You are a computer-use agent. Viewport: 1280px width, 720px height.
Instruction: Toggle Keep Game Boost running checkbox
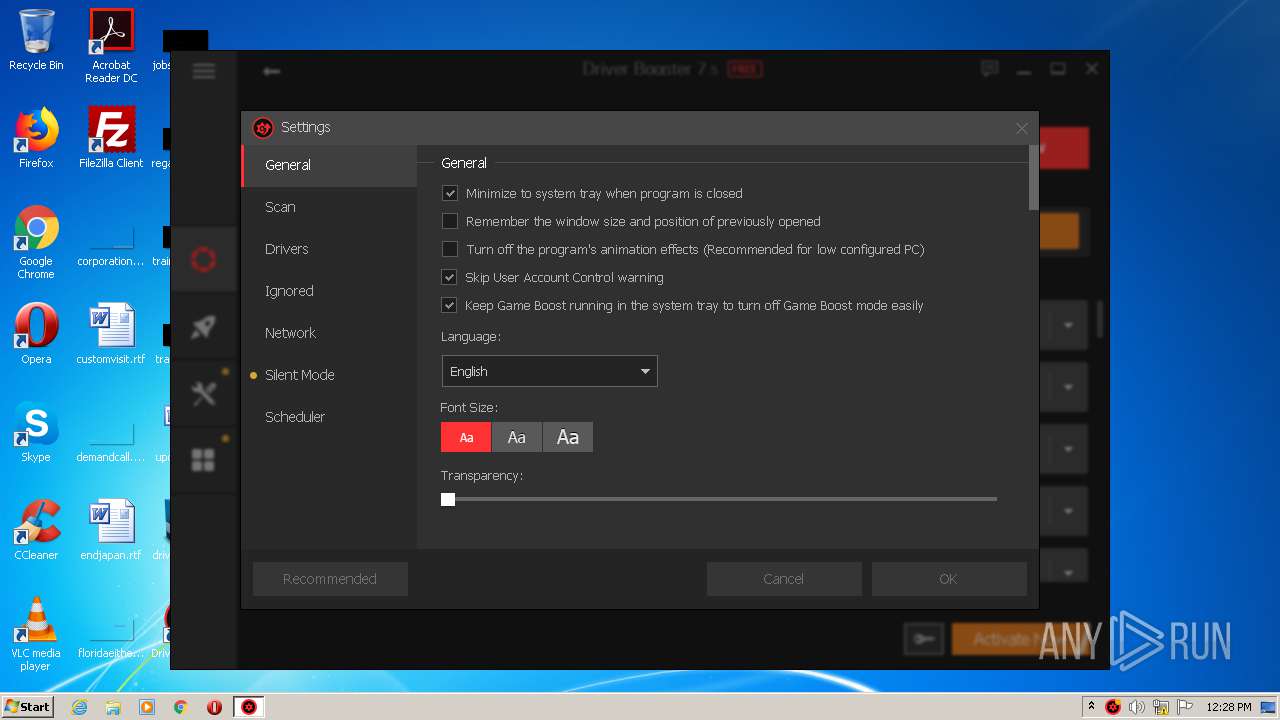click(x=450, y=305)
